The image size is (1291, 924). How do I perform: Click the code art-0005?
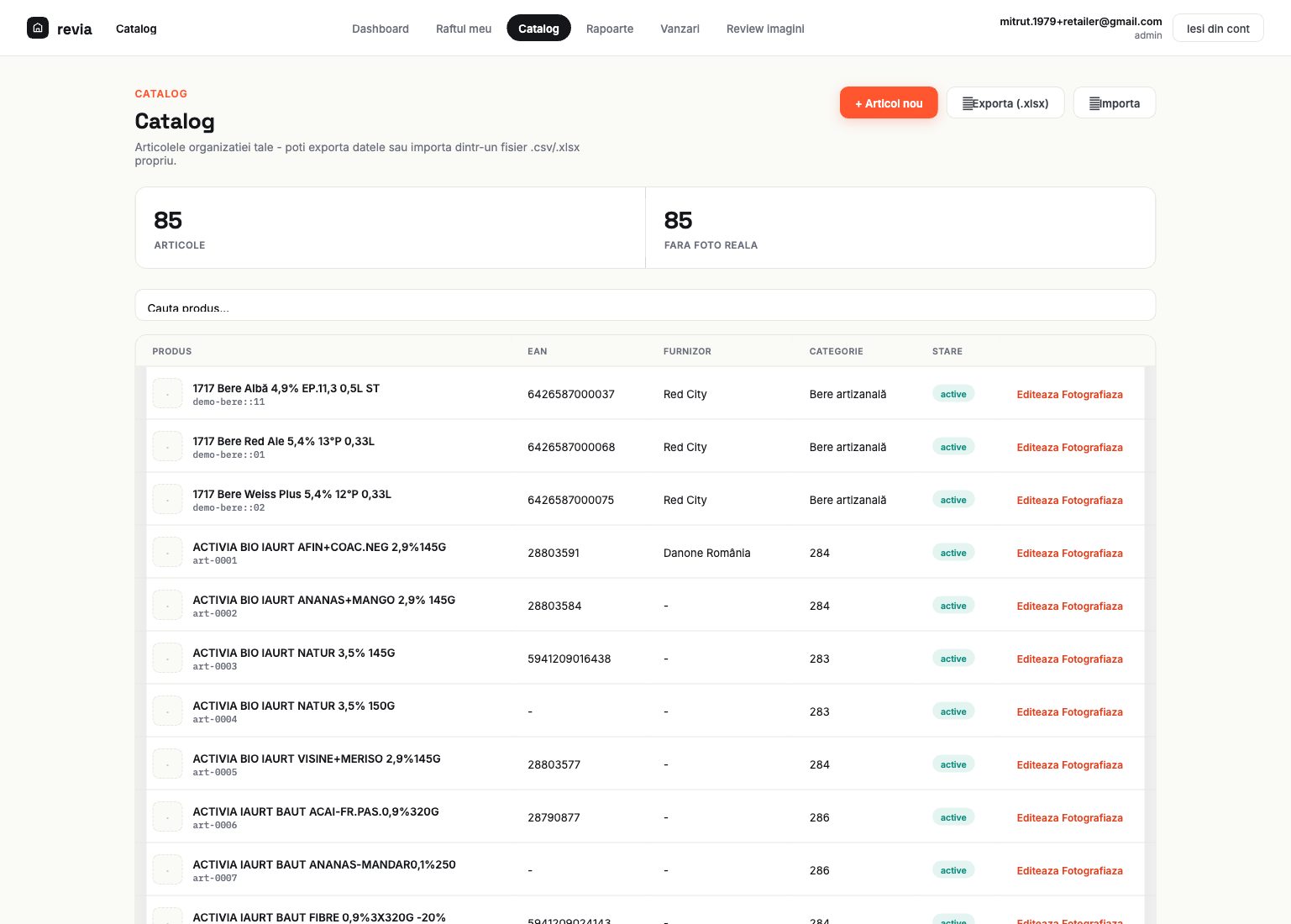(x=215, y=773)
